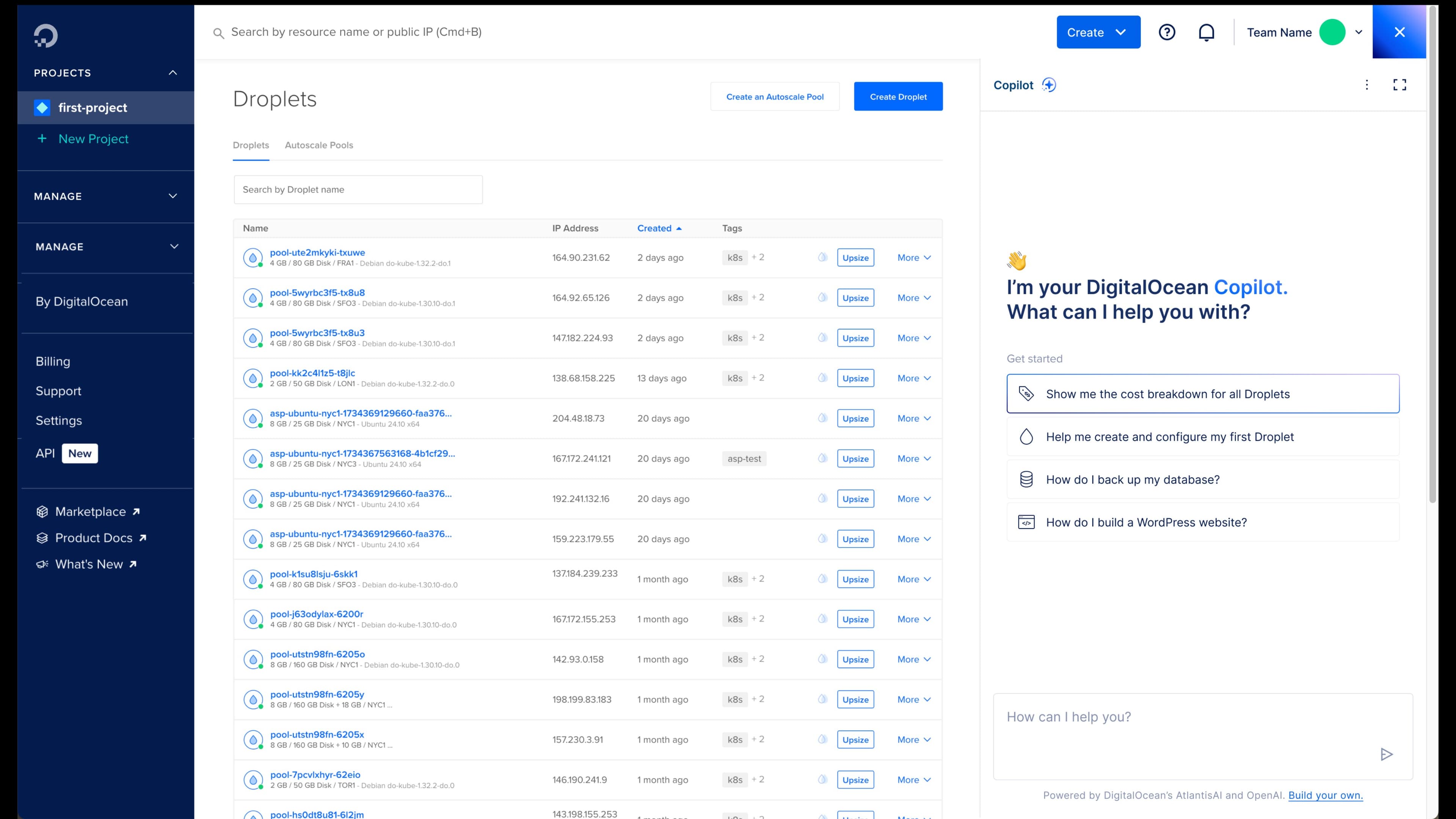Expand the second MANAGE section

[x=174, y=246]
